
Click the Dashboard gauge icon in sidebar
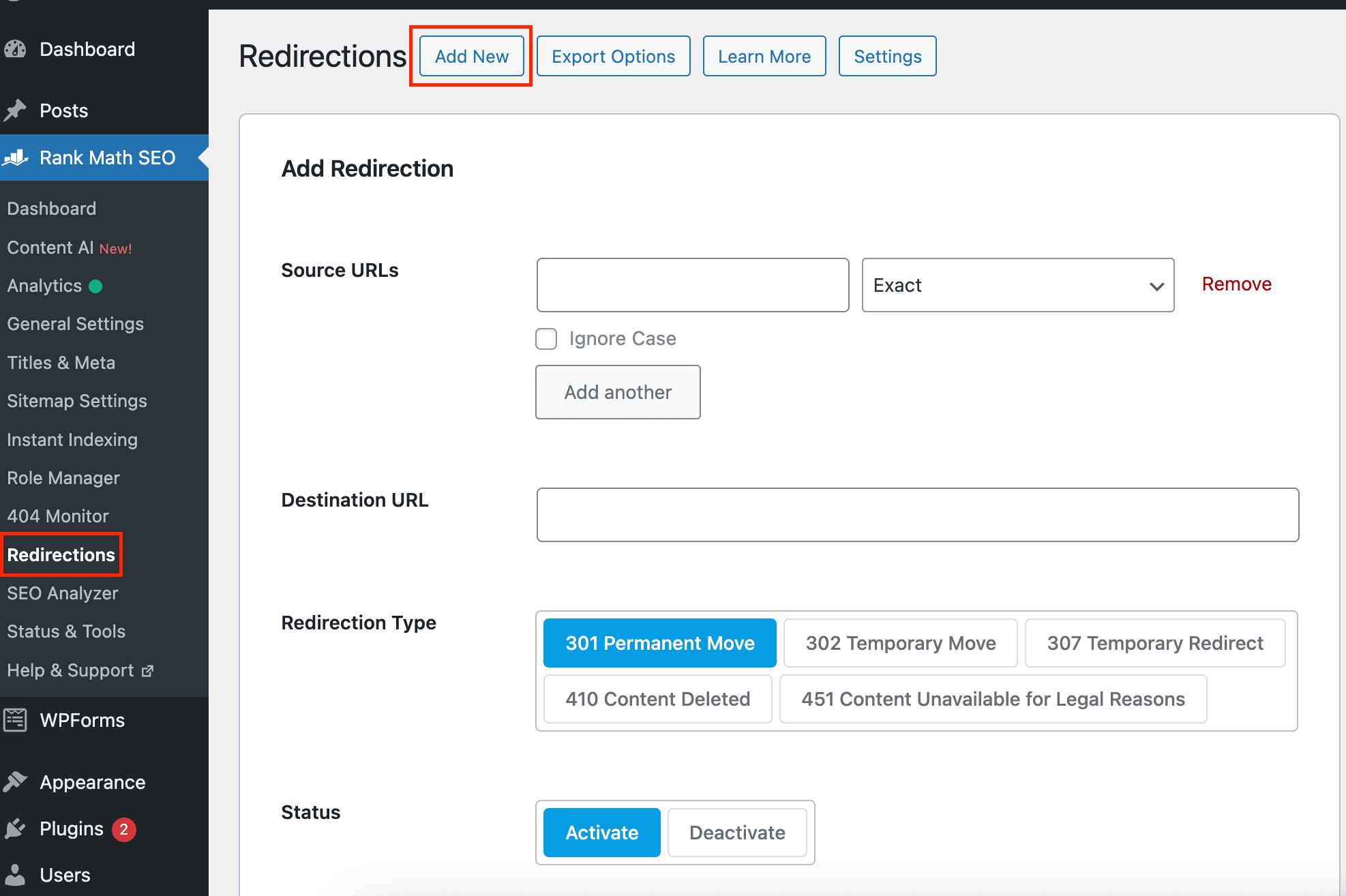tap(15, 49)
